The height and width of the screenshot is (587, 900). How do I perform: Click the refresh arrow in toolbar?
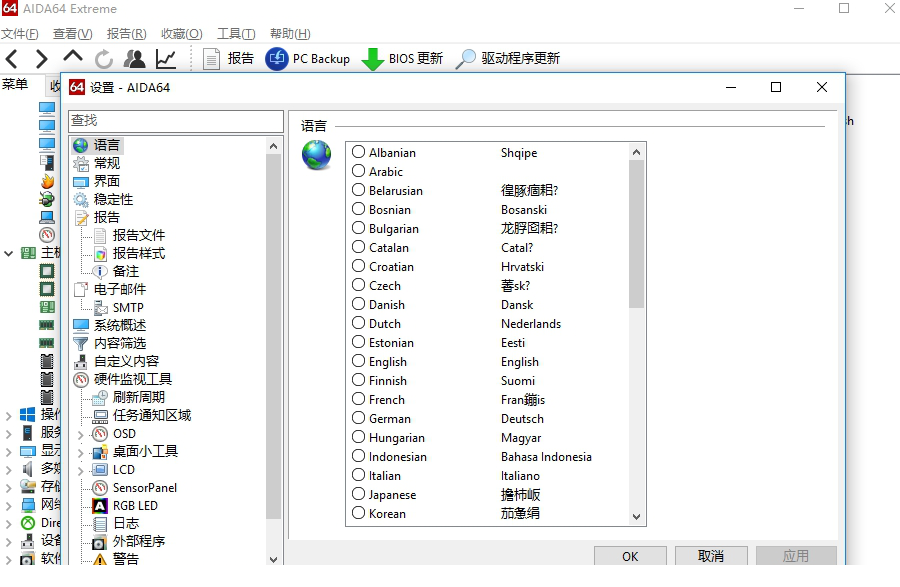pyautogui.click(x=104, y=59)
